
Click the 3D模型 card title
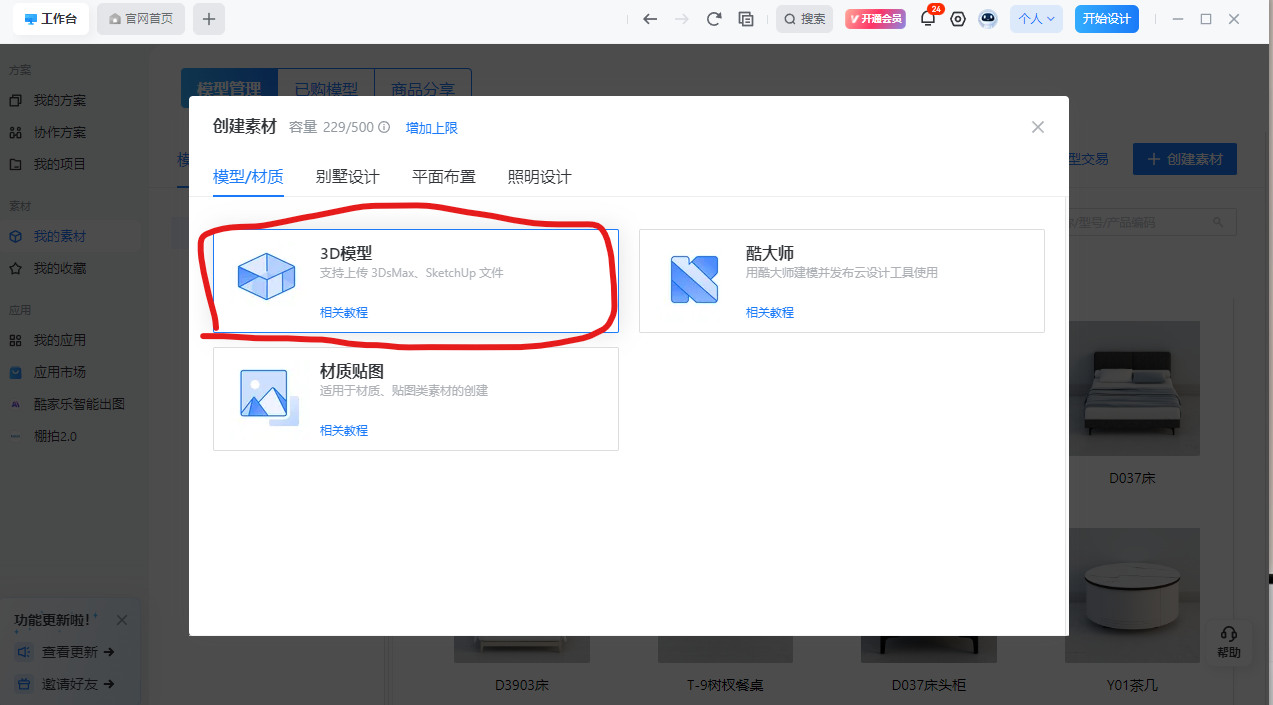(x=346, y=253)
